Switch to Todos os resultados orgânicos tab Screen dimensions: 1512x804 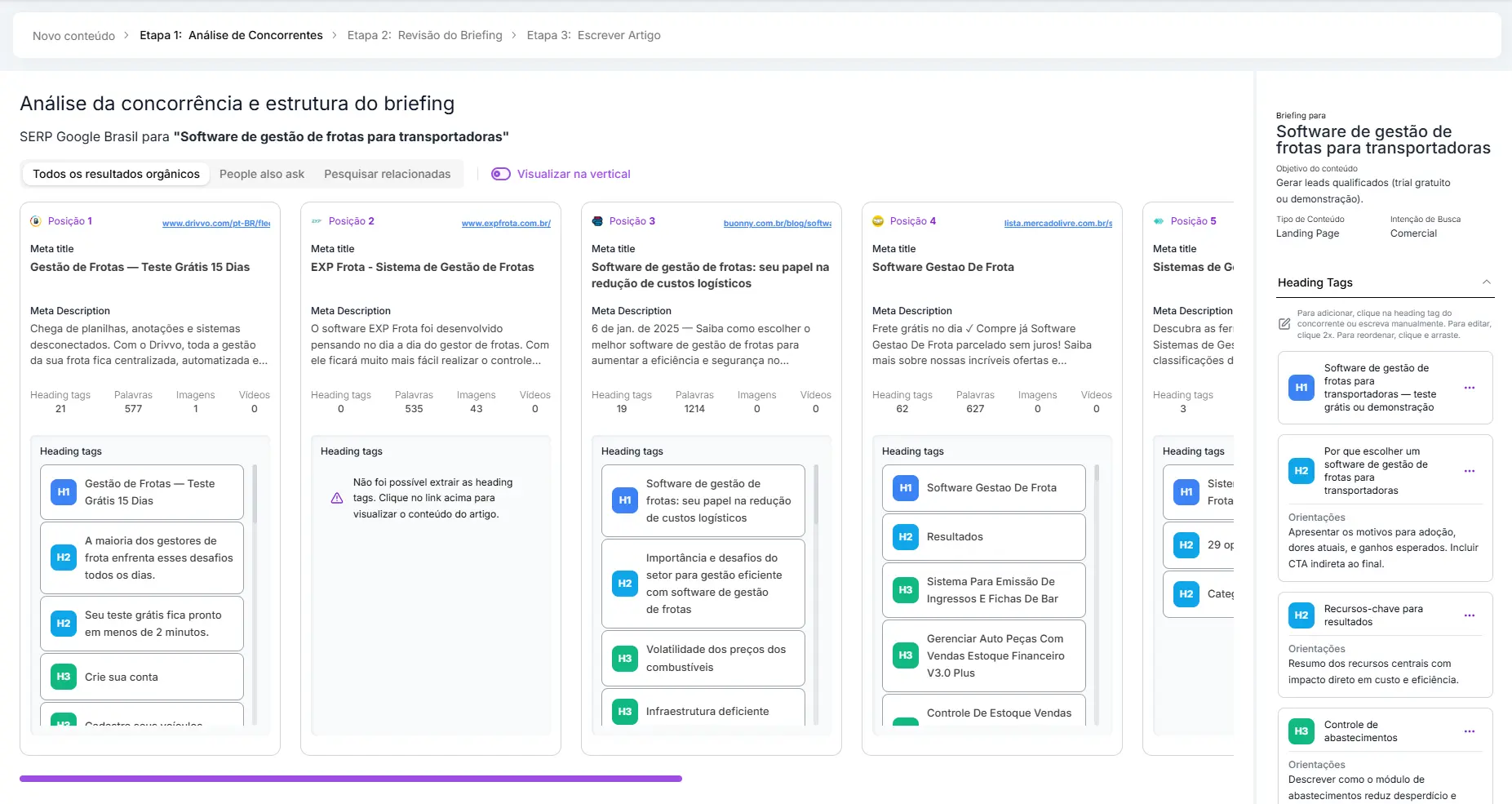pos(116,174)
